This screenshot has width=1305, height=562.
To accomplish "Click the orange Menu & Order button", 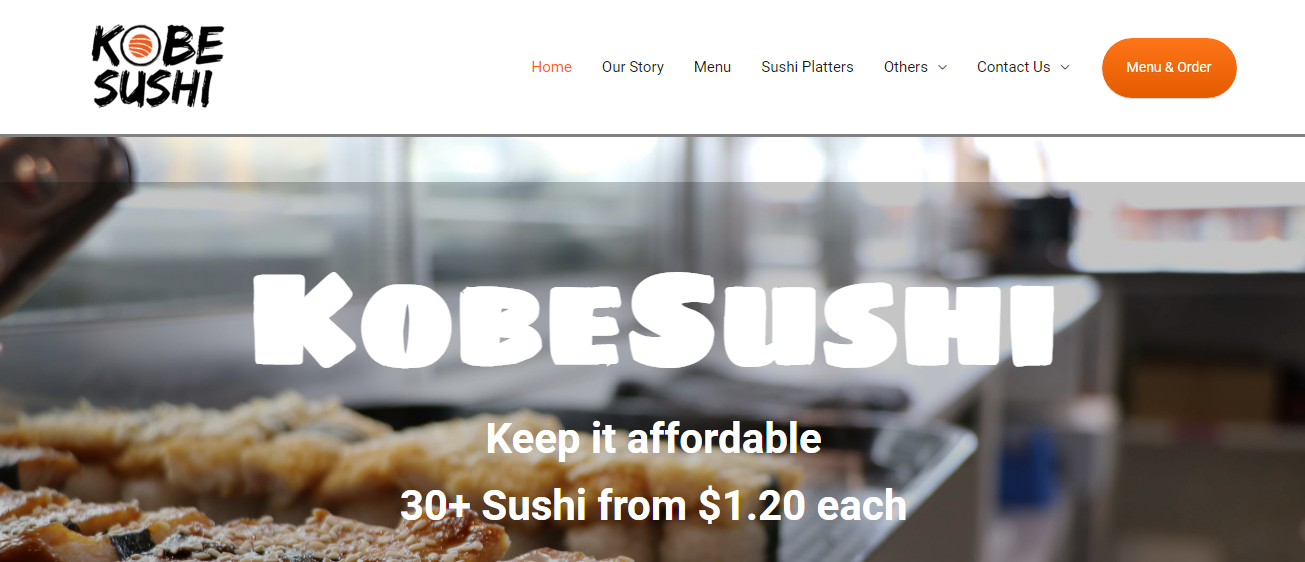I will click(1169, 68).
